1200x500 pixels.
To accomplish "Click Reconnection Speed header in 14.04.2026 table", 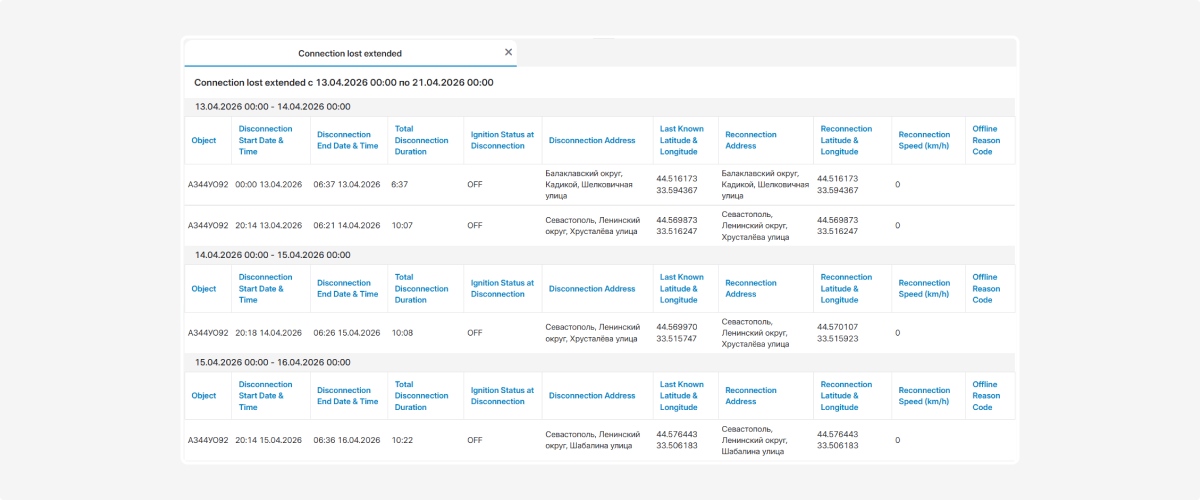I will 924,289.
